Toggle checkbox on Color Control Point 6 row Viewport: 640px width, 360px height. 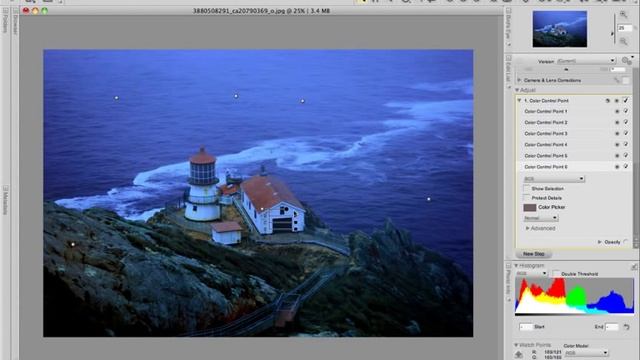[x=626, y=166]
